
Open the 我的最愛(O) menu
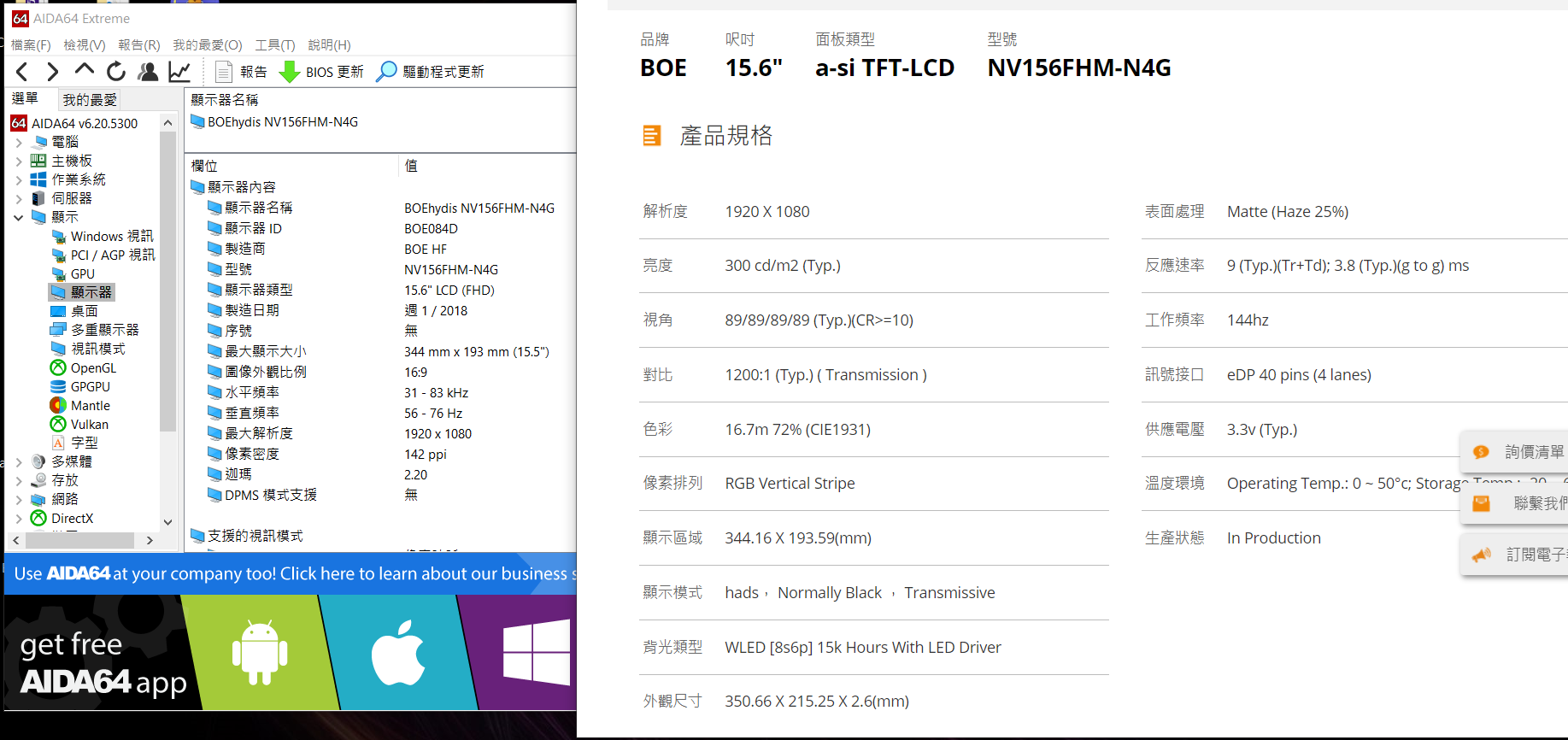pyautogui.click(x=208, y=44)
